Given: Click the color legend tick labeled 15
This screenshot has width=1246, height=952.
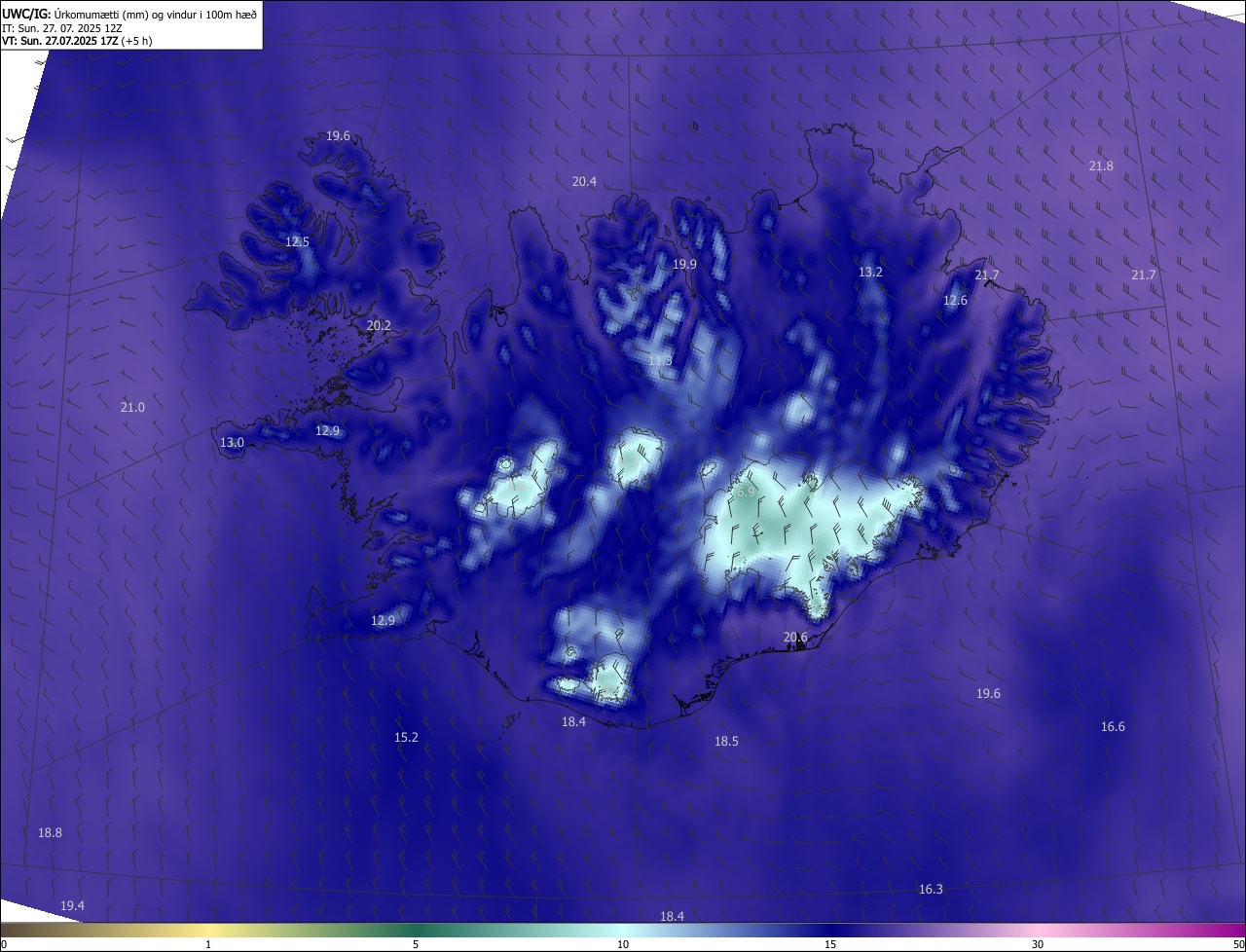Looking at the screenshot, I should click(830, 944).
